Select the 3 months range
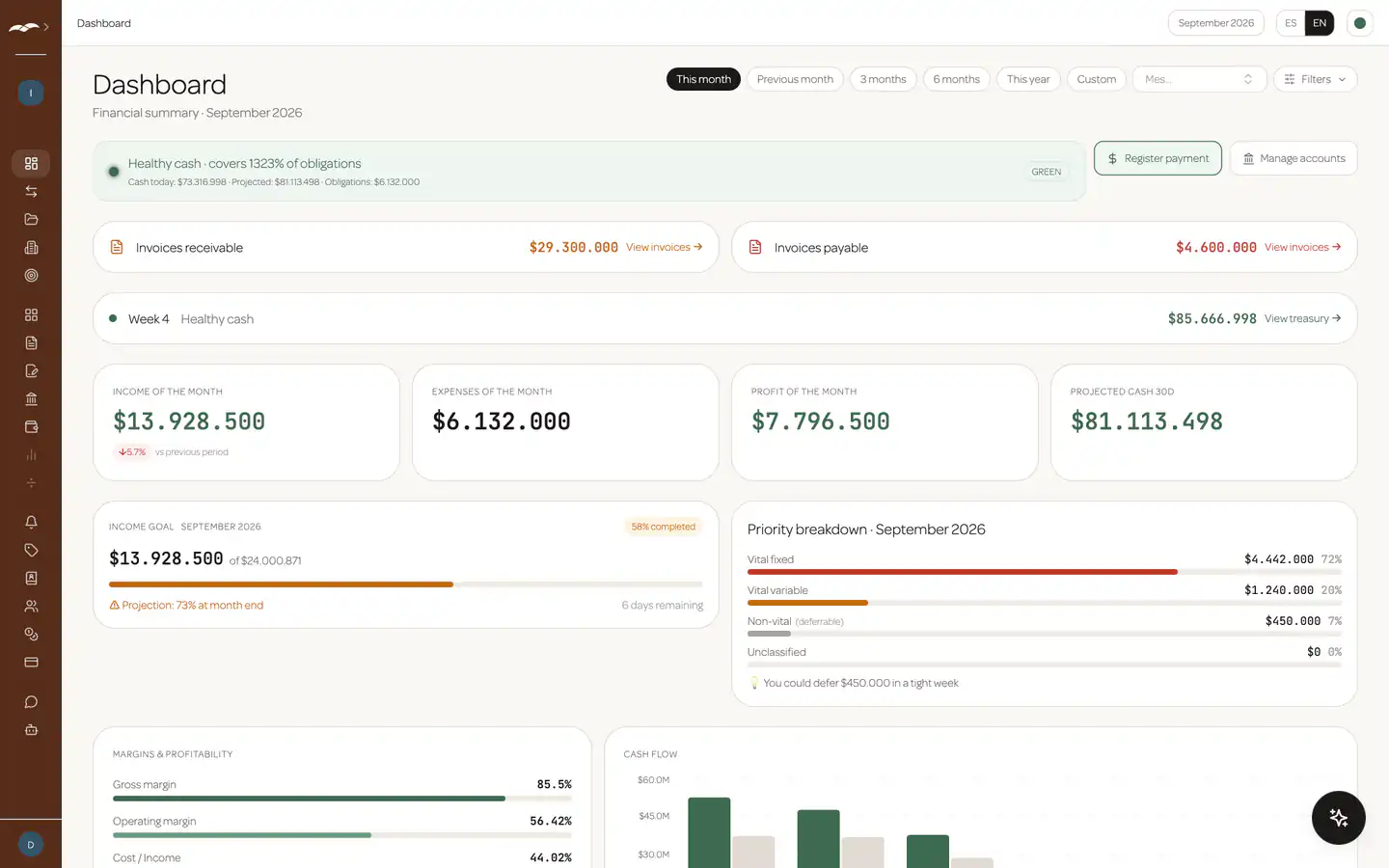 (x=883, y=79)
